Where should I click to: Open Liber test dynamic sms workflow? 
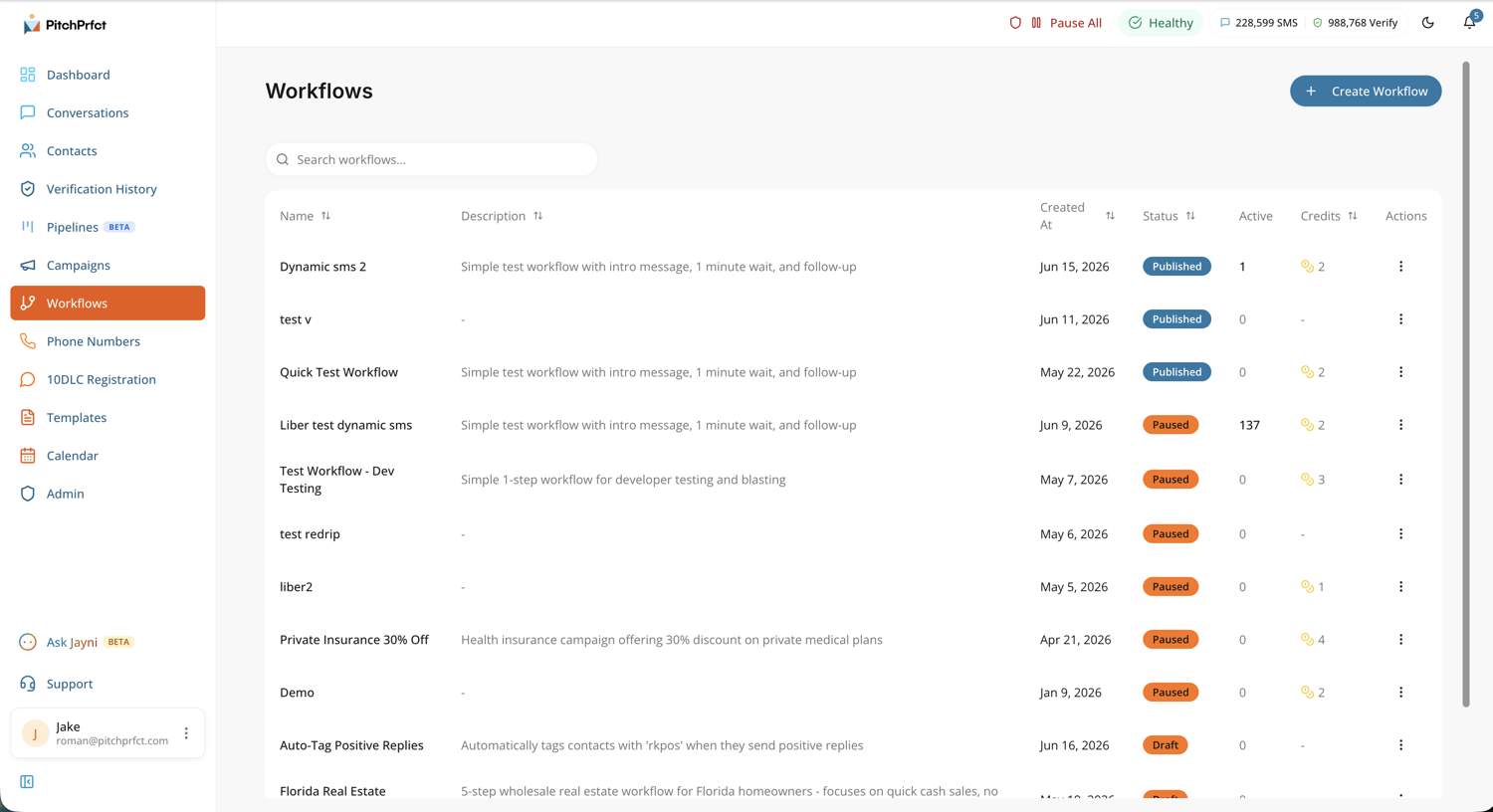click(345, 425)
